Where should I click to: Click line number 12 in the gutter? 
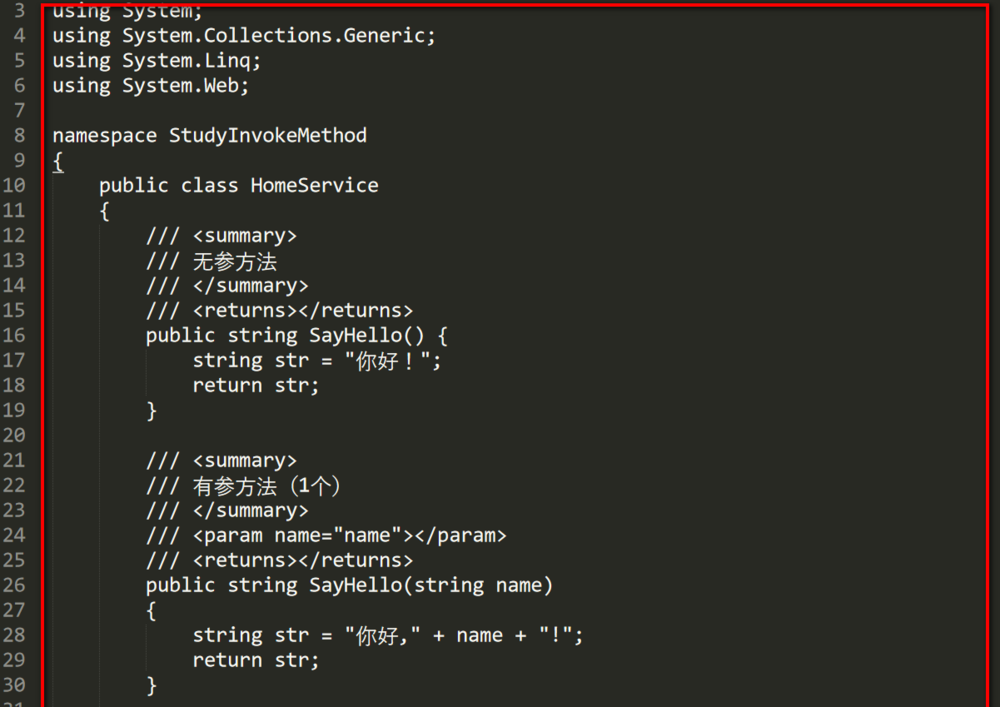pos(14,235)
